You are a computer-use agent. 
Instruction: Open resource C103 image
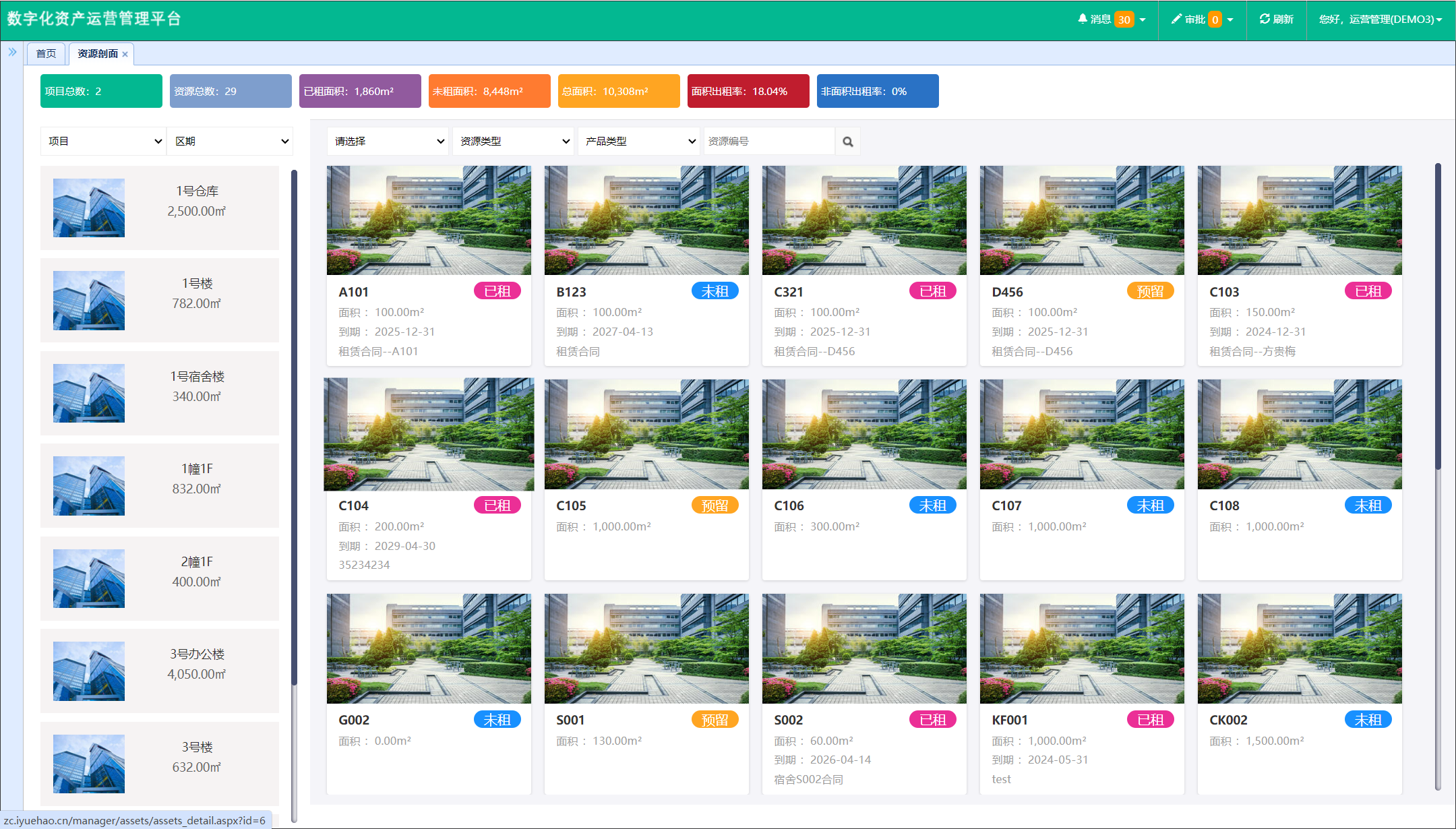point(1300,220)
